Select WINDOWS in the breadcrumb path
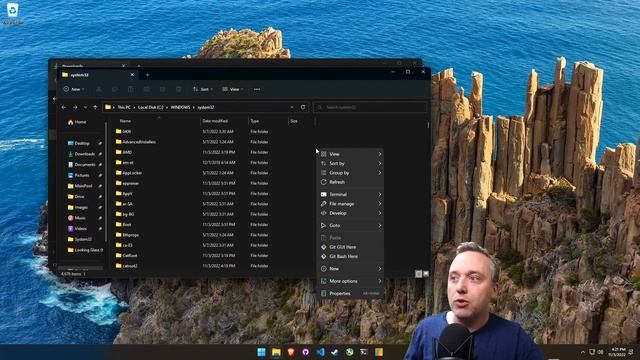The image size is (640, 360). pyautogui.click(x=180, y=107)
